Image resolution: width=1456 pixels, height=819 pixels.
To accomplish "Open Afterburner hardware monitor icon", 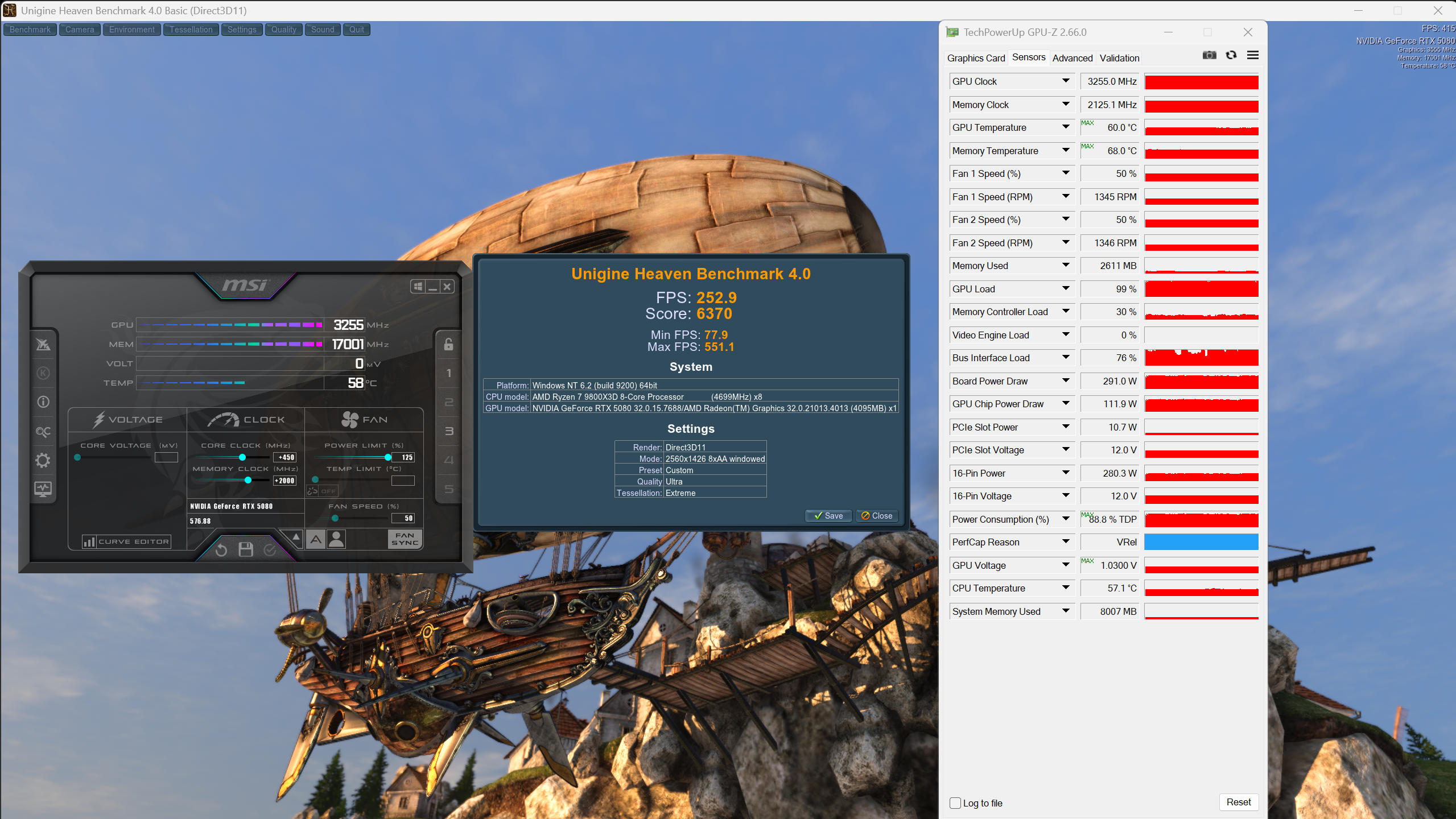I will click(43, 489).
